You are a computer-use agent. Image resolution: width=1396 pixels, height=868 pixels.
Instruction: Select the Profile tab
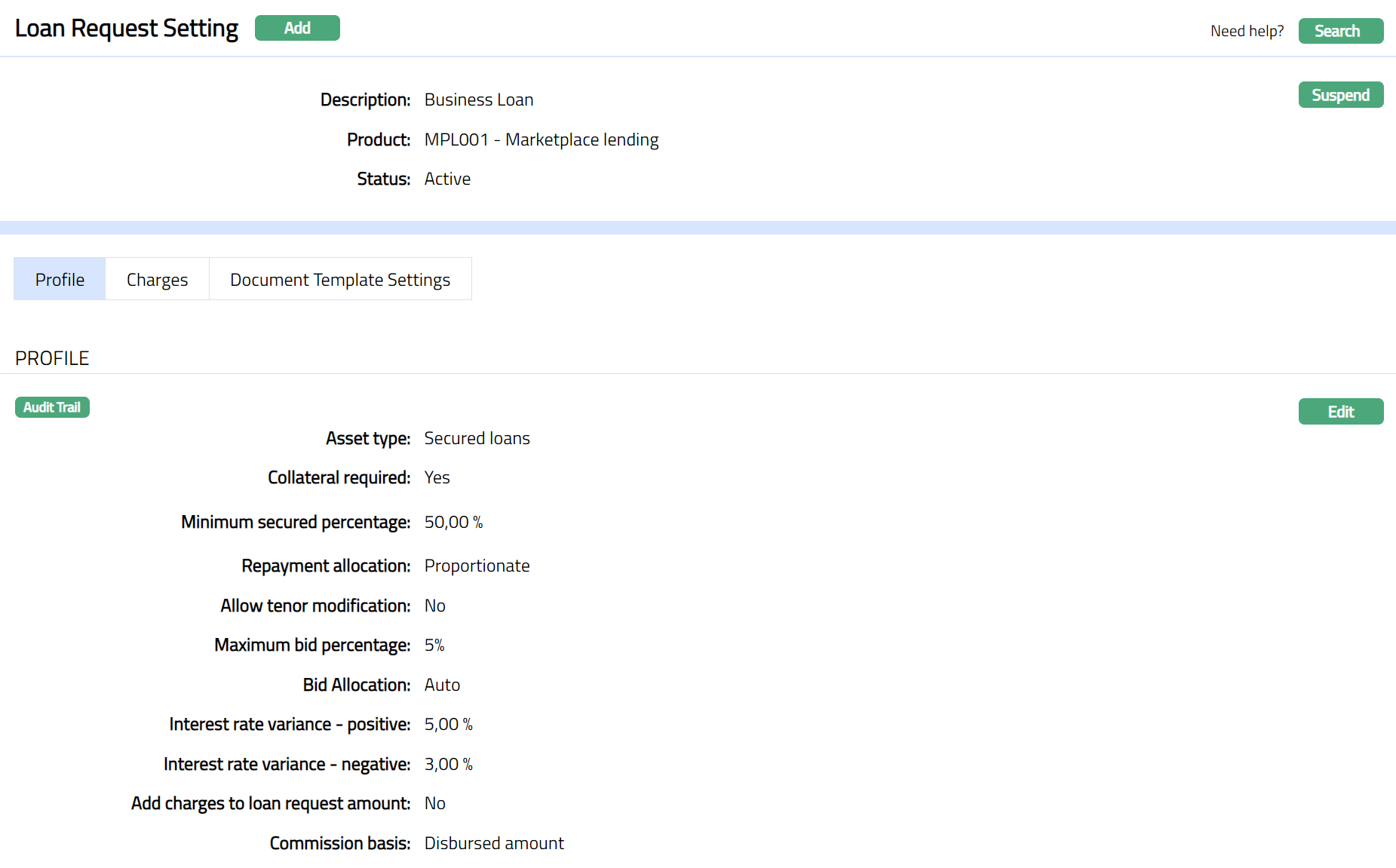60,280
